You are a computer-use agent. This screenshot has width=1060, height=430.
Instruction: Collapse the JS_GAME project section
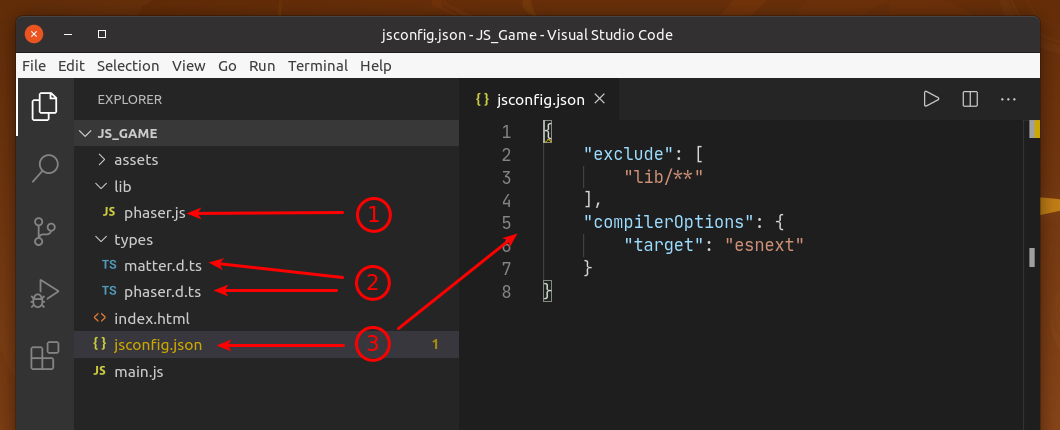(x=126, y=133)
